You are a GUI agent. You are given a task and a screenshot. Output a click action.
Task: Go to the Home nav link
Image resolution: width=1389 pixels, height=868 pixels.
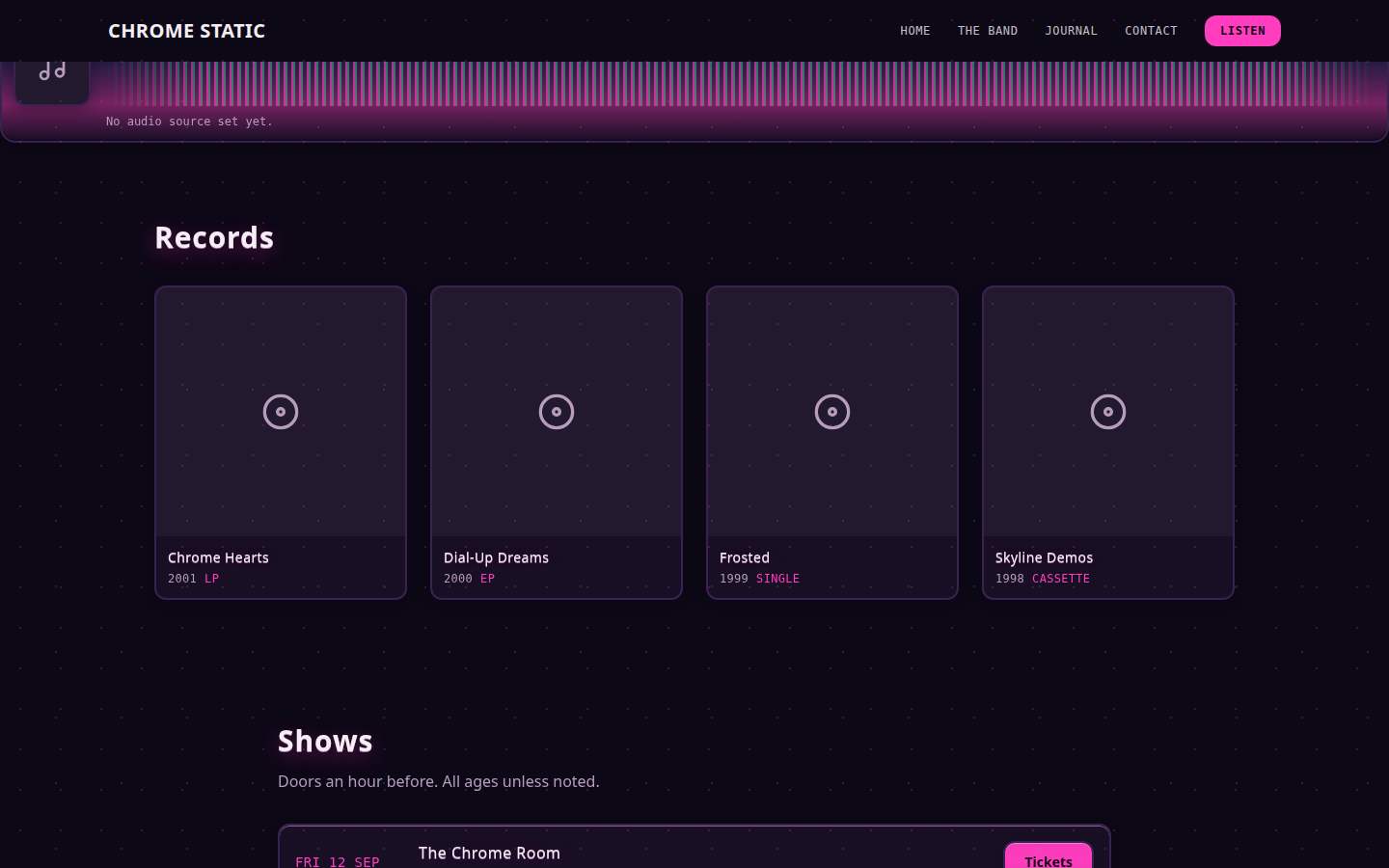pyautogui.click(x=914, y=31)
